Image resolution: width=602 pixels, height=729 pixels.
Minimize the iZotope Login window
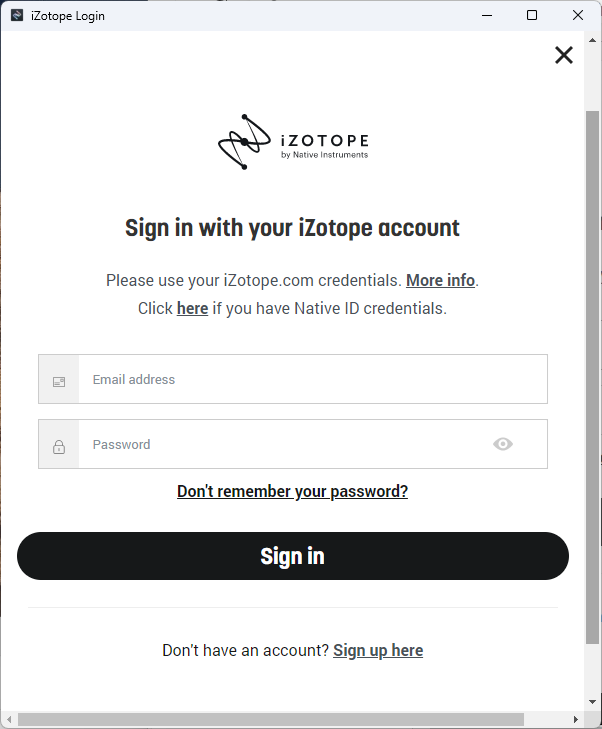point(487,15)
